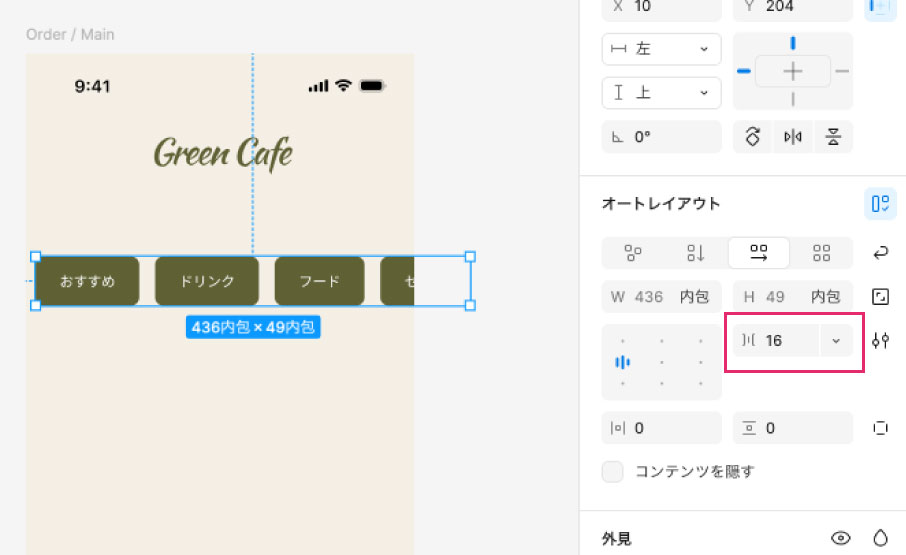Viewport: 906px width, 555px height.
Task: Open the gap value dropdown arrow
Action: pos(836,341)
